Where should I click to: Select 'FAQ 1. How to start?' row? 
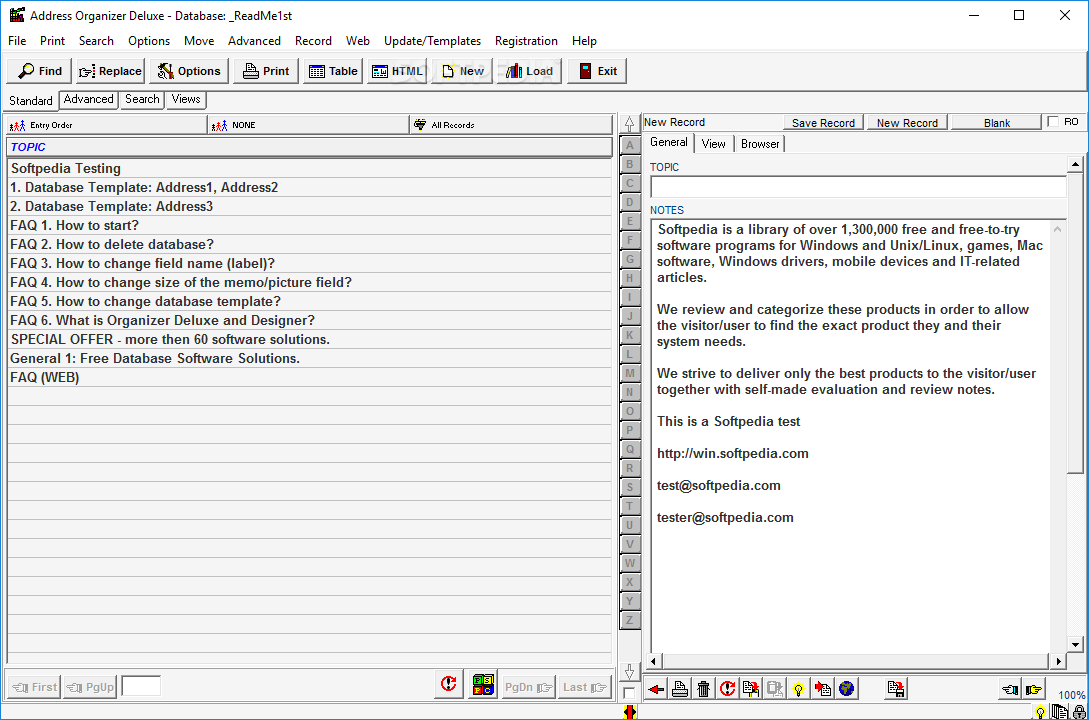pos(310,225)
